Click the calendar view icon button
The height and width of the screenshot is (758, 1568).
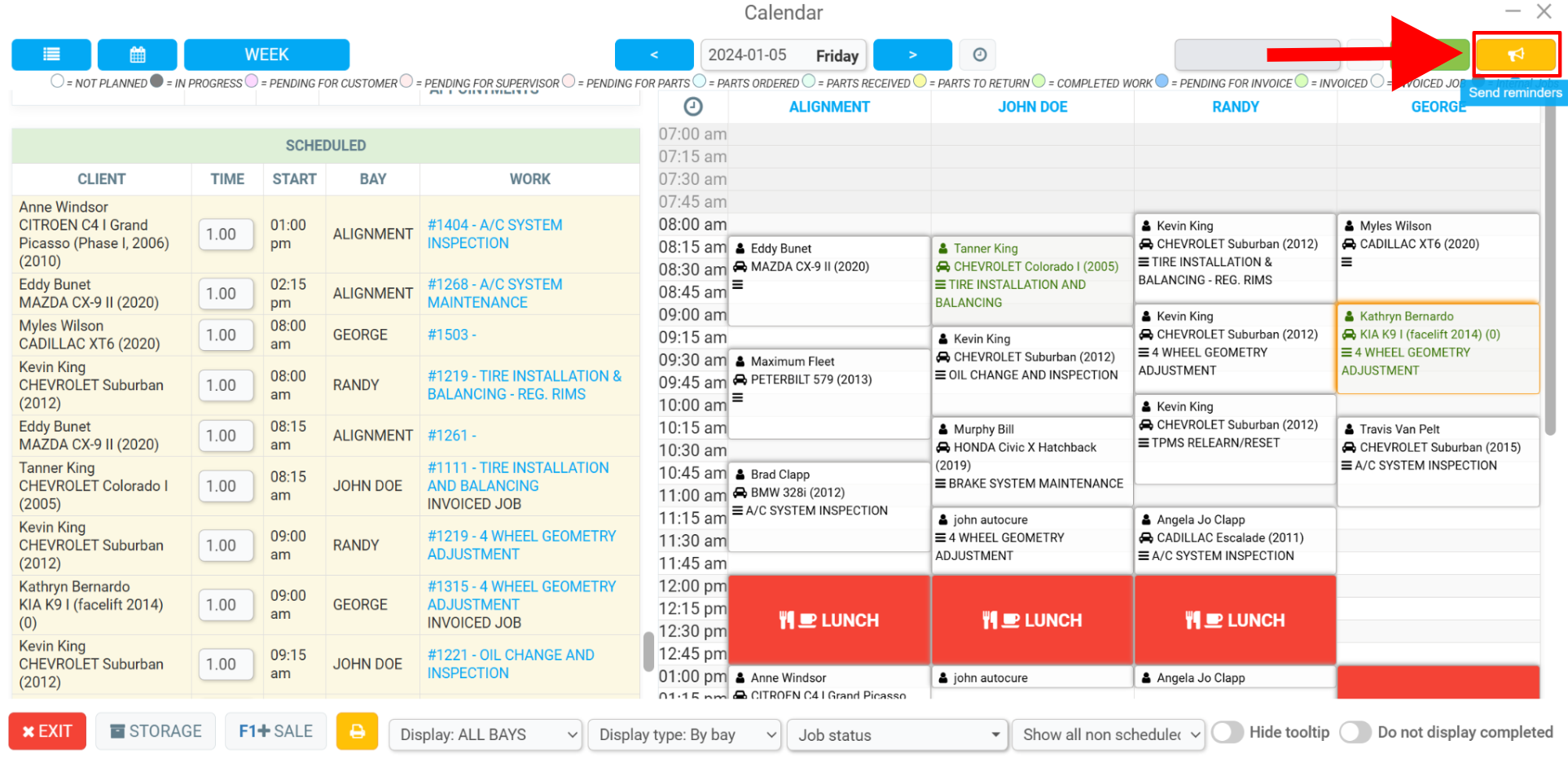(x=138, y=55)
